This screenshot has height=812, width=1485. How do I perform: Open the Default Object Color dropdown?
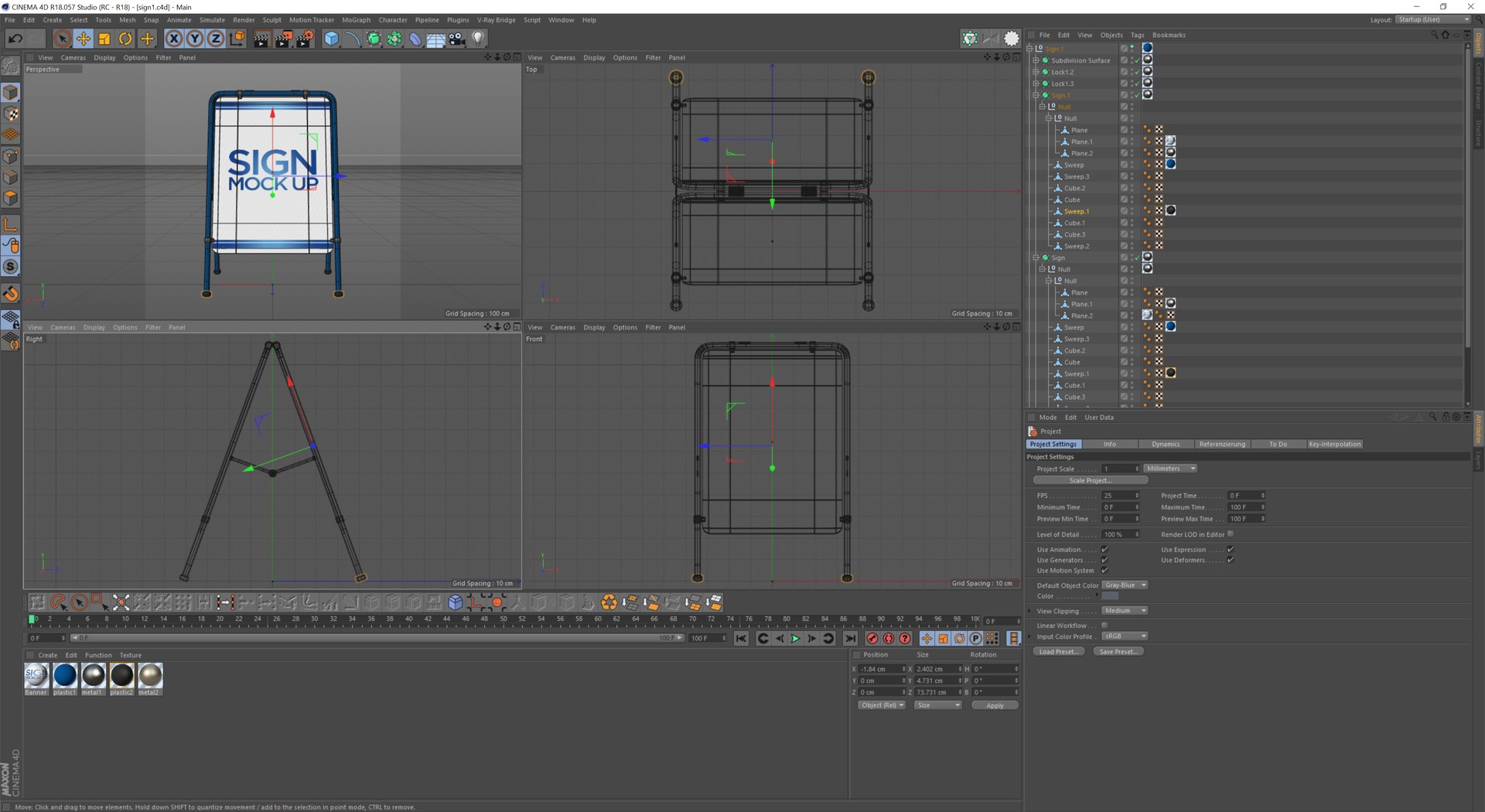click(x=1125, y=585)
